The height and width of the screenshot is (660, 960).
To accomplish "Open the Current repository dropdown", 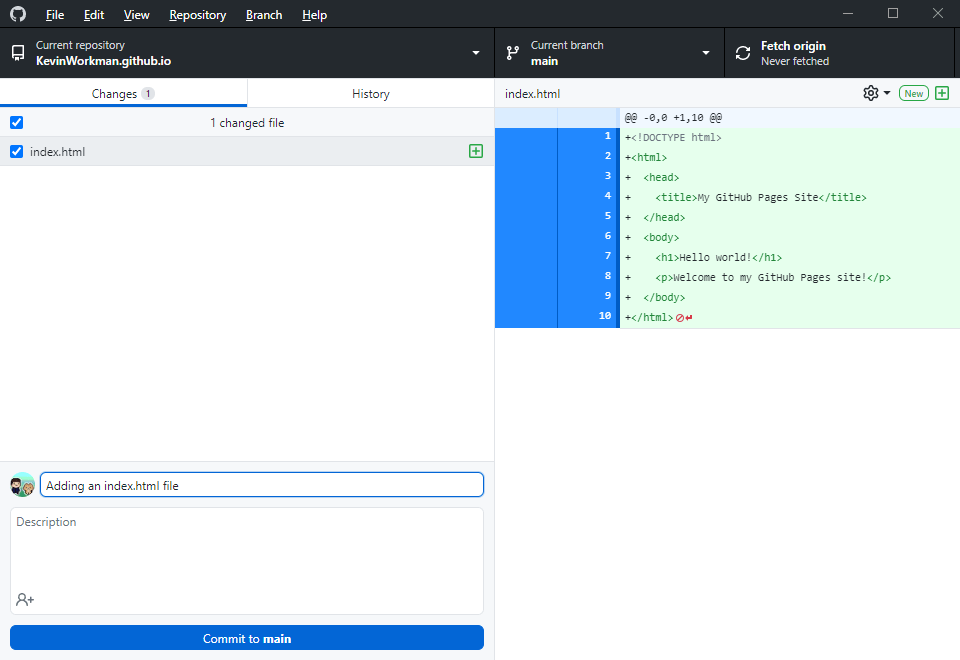I will pos(475,52).
